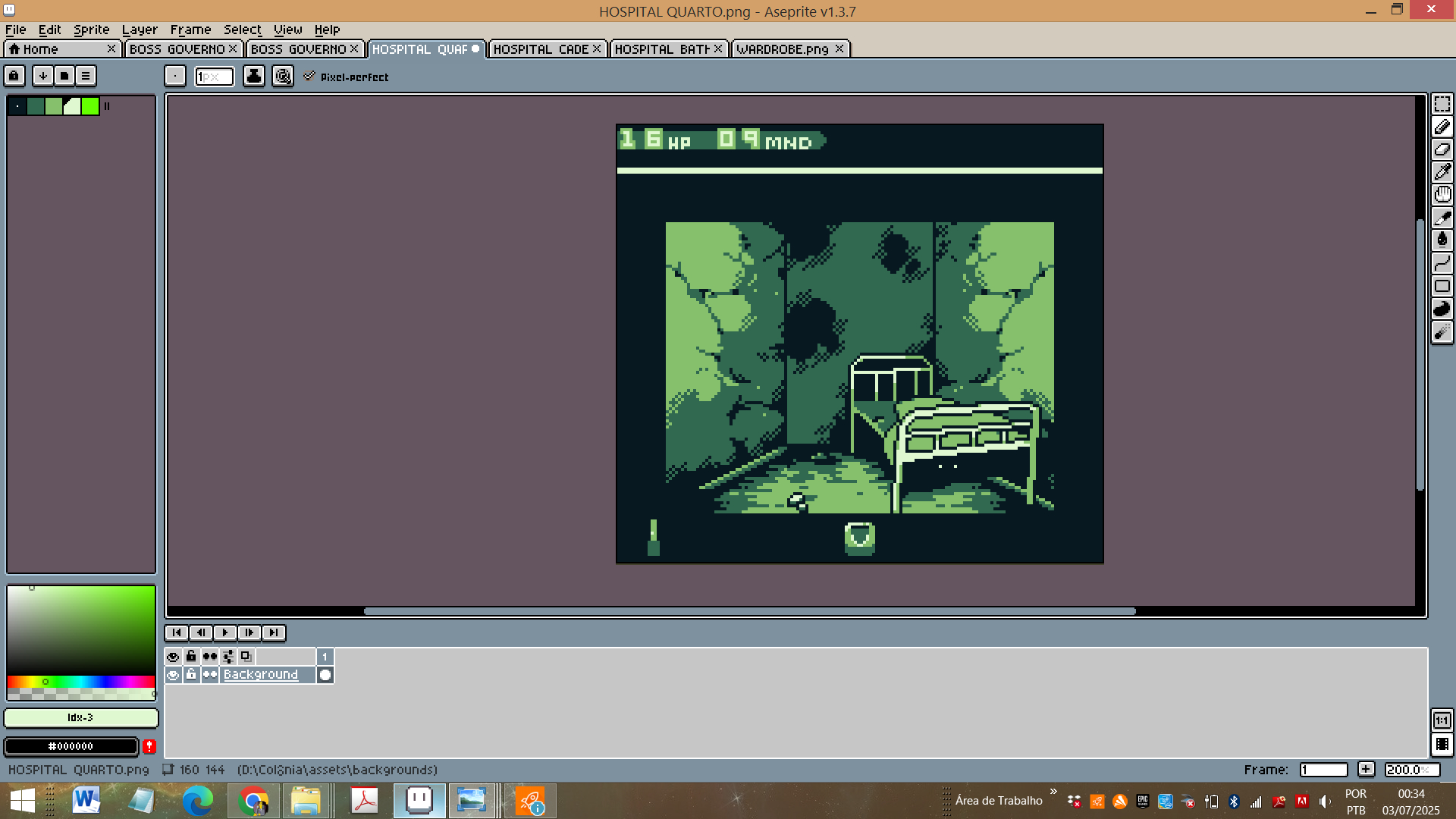Select the Contour tool

click(x=1442, y=309)
